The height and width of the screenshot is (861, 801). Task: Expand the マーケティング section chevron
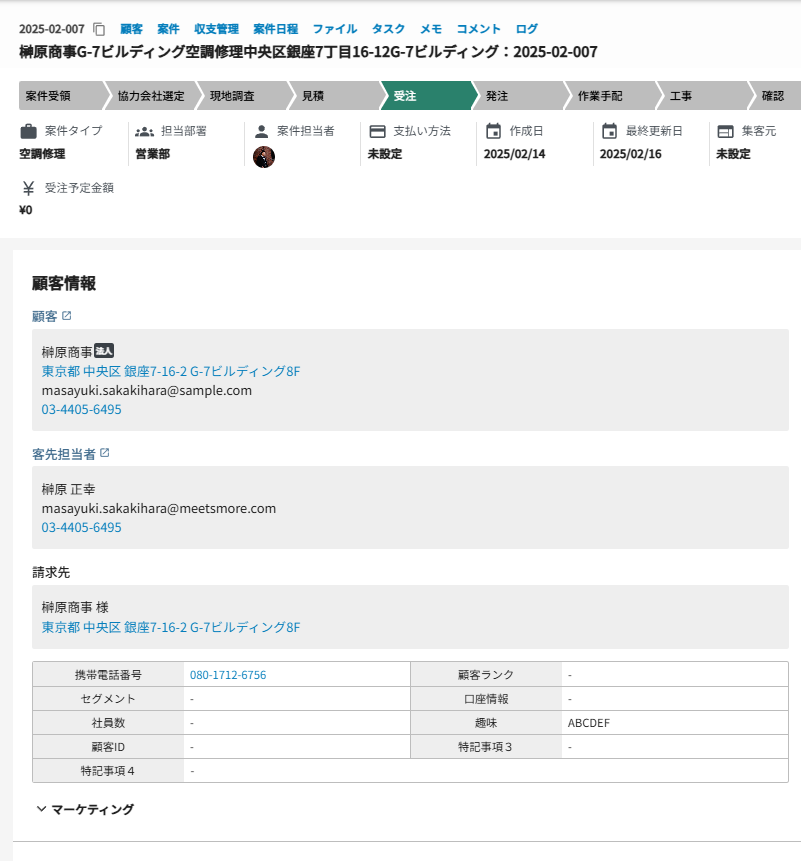(x=41, y=809)
